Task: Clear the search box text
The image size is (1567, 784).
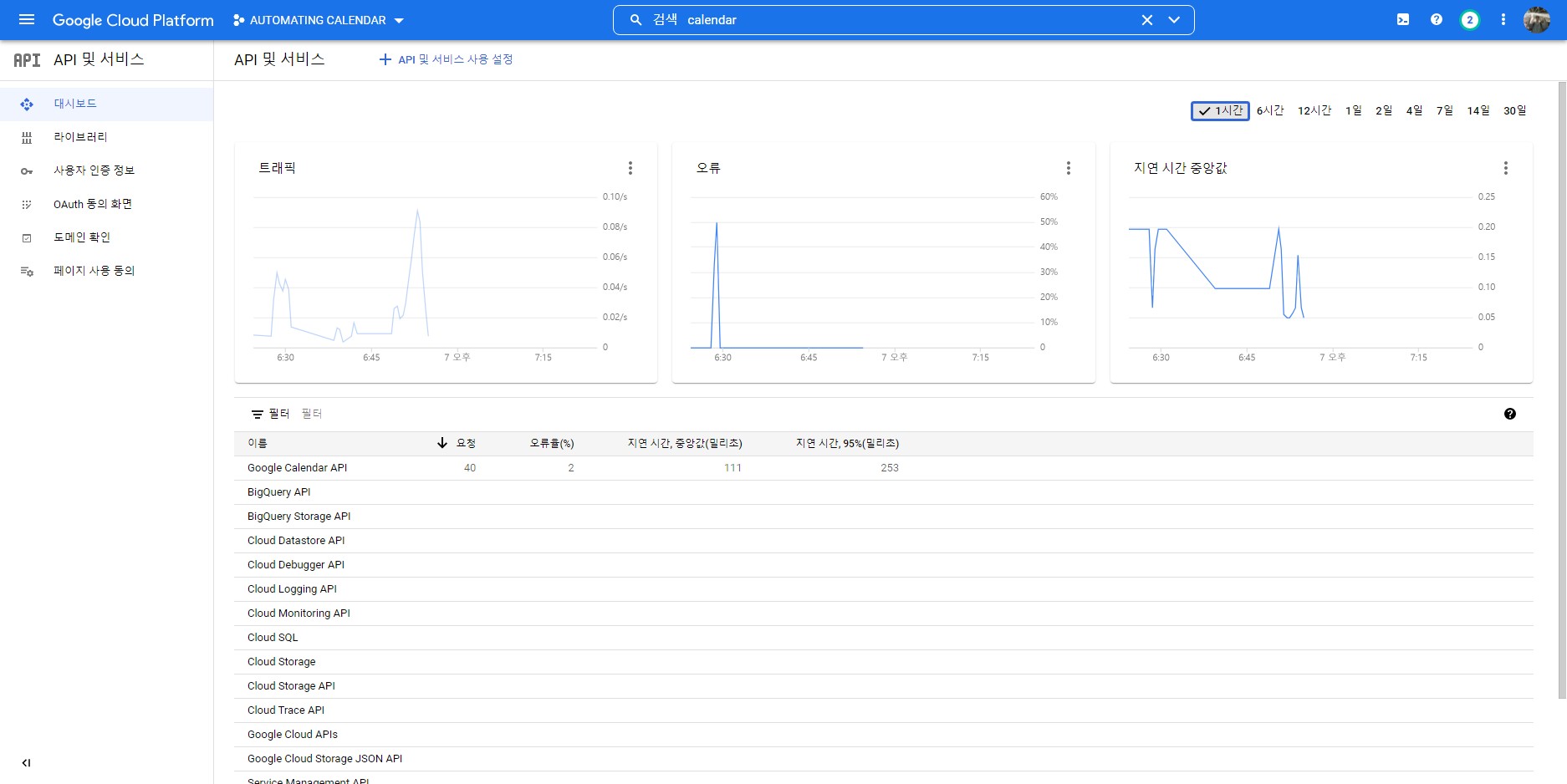Action: pos(1147,20)
